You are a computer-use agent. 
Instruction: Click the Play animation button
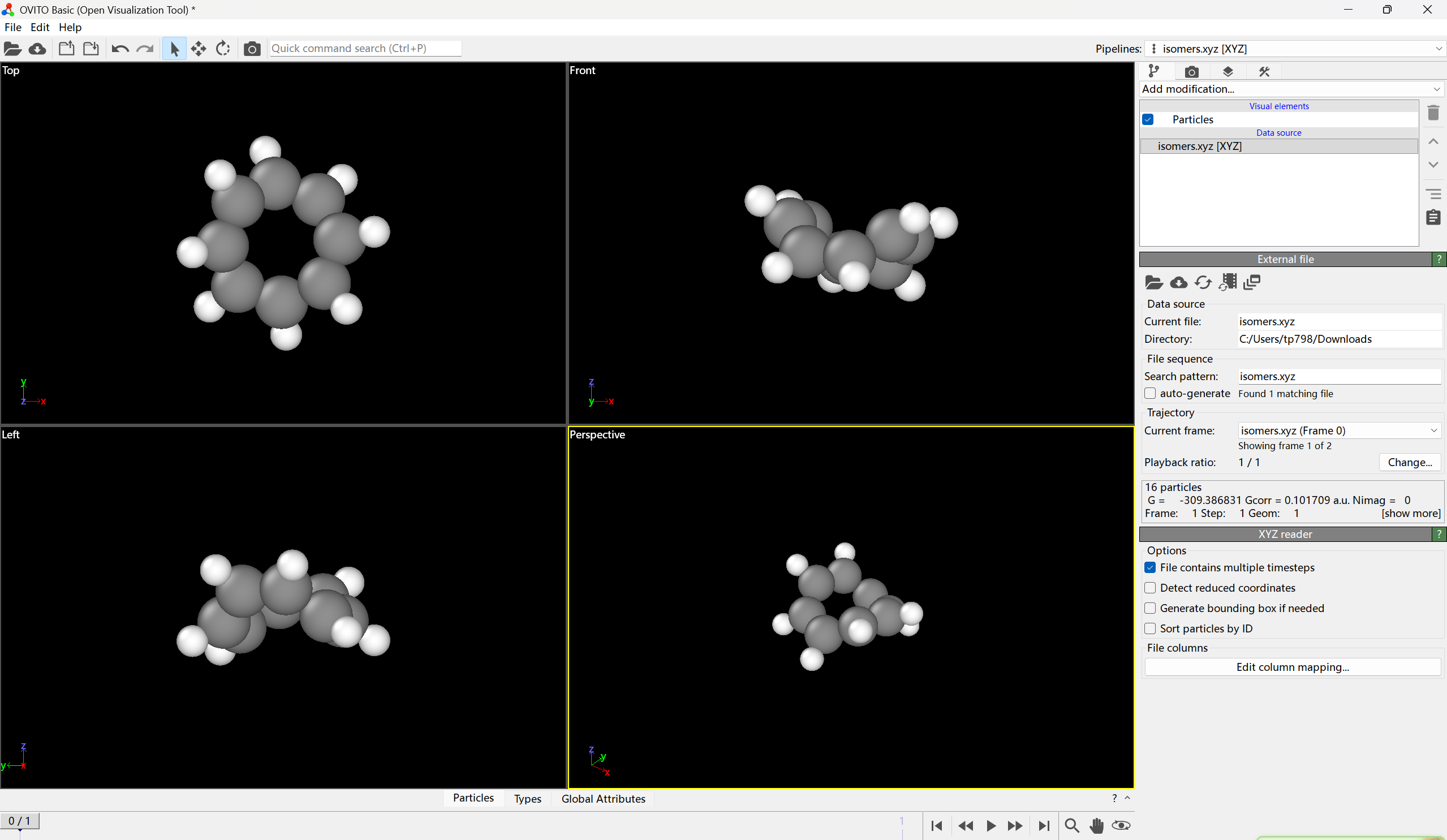pyautogui.click(x=990, y=826)
